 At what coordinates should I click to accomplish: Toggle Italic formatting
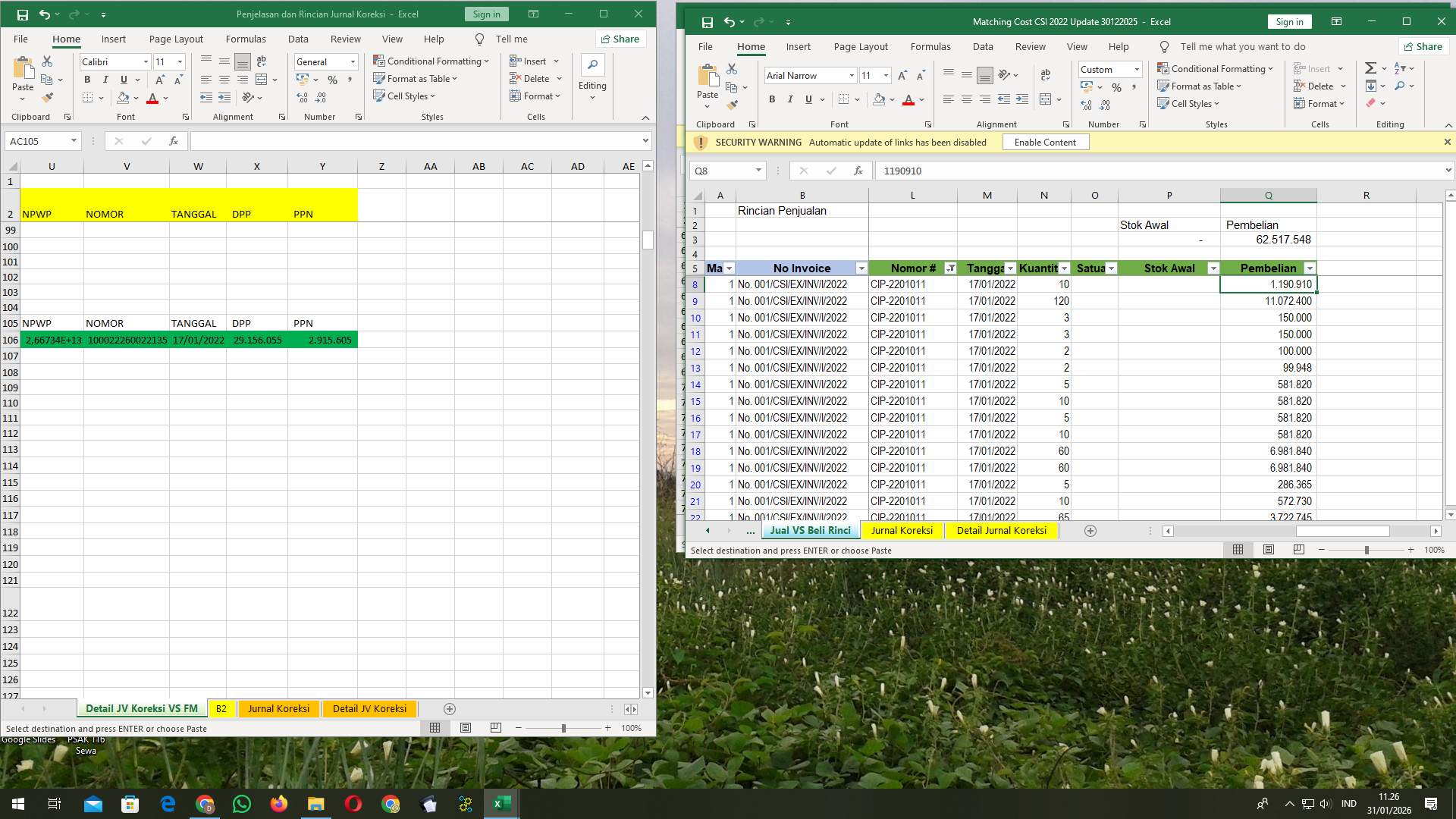point(790,99)
